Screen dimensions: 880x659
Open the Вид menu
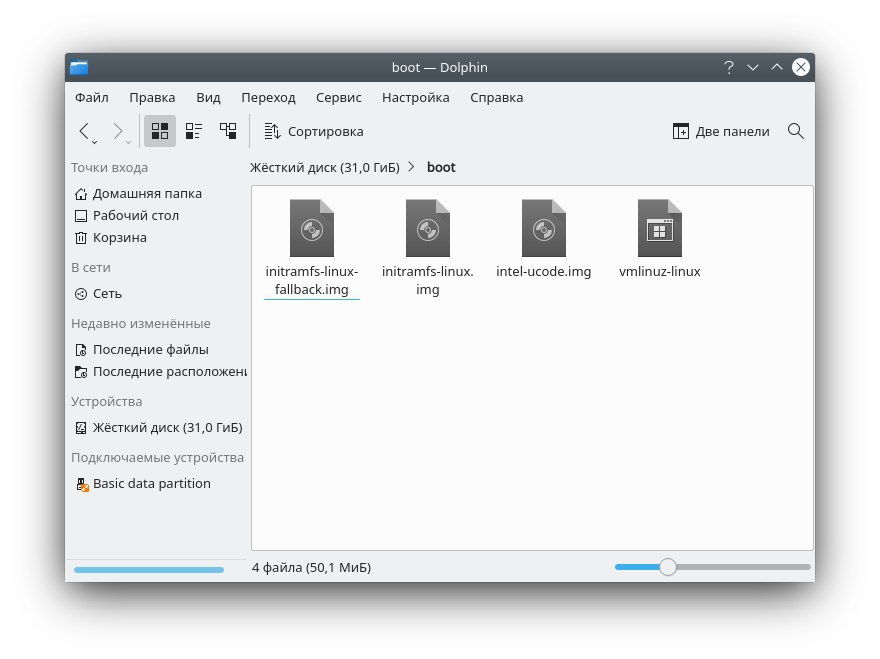[x=208, y=98]
